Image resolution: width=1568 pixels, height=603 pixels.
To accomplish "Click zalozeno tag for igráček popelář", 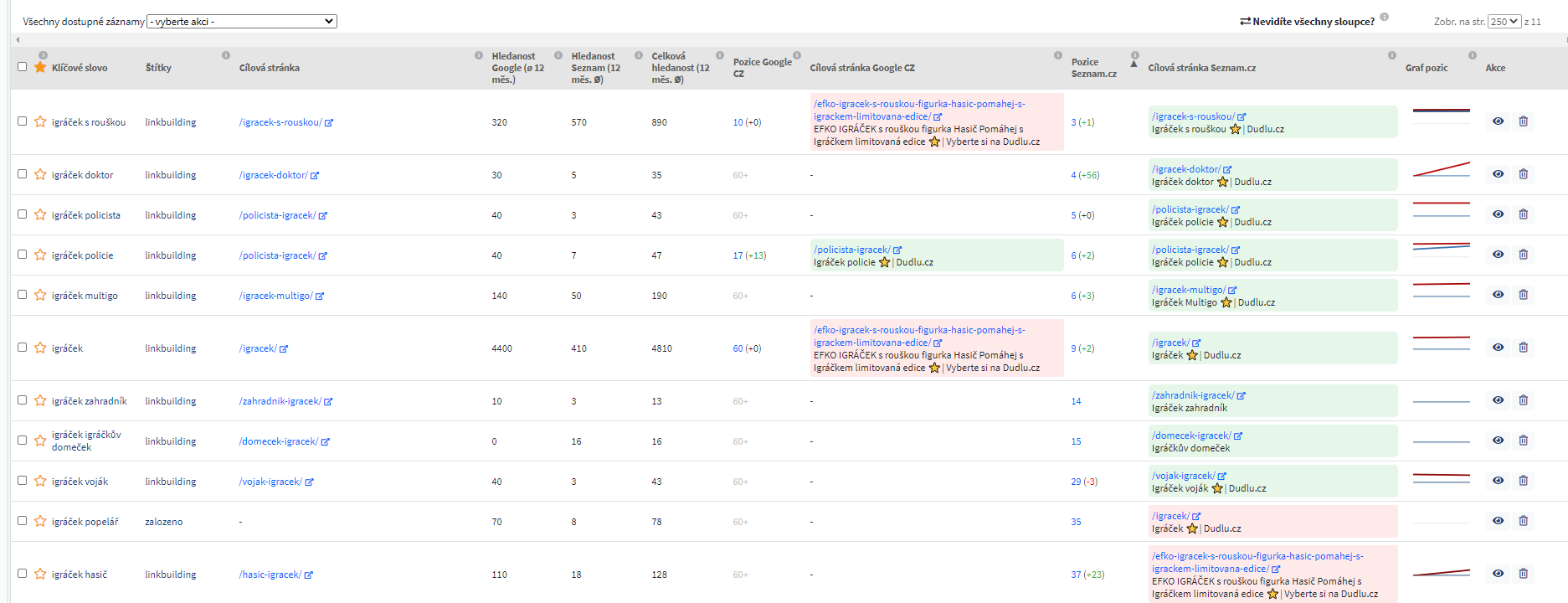I will point(164,522).
